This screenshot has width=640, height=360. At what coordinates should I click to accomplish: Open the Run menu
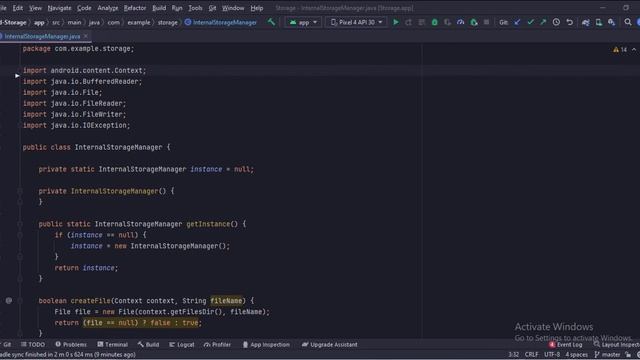(x=177, y=8)
